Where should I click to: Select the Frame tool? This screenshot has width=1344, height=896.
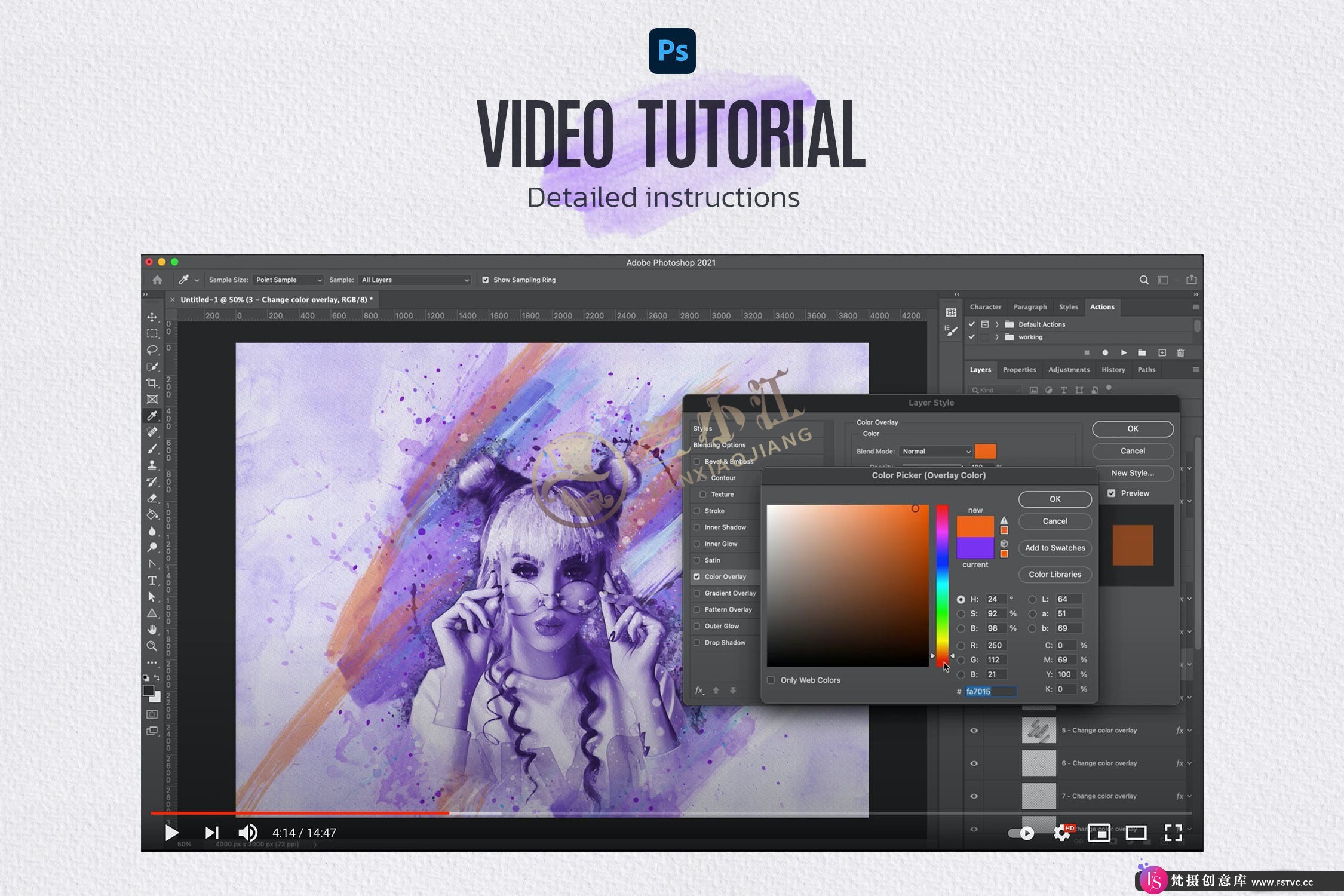tap(152, 399)
